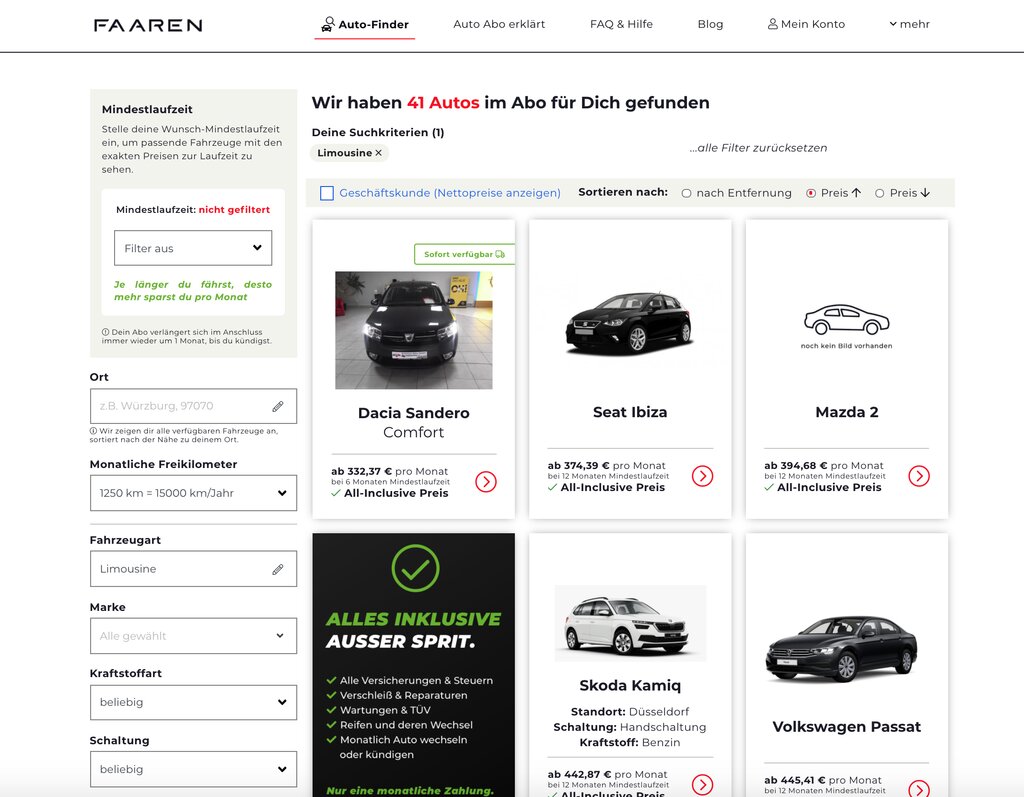1024x797 pixels.
Task: Open the Blog menu item
Action: [710, 24]
